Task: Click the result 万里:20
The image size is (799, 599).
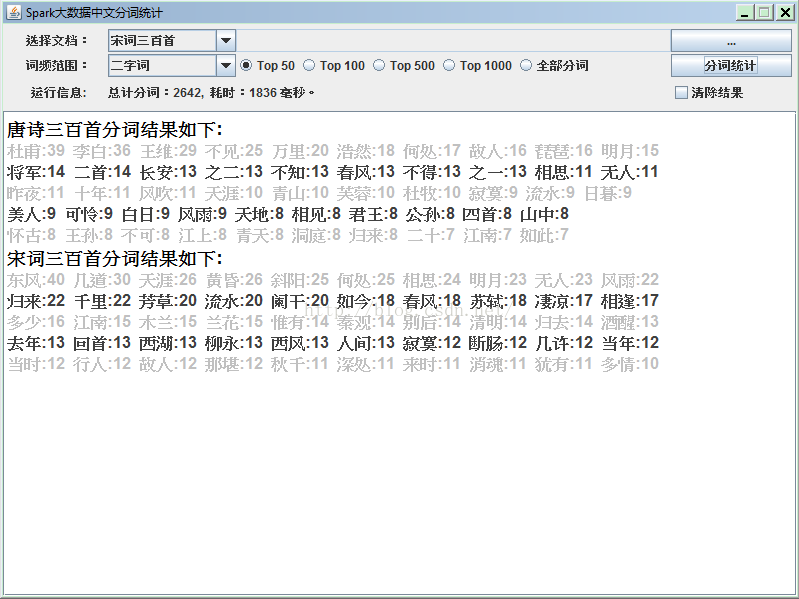Action: [300, 151]
